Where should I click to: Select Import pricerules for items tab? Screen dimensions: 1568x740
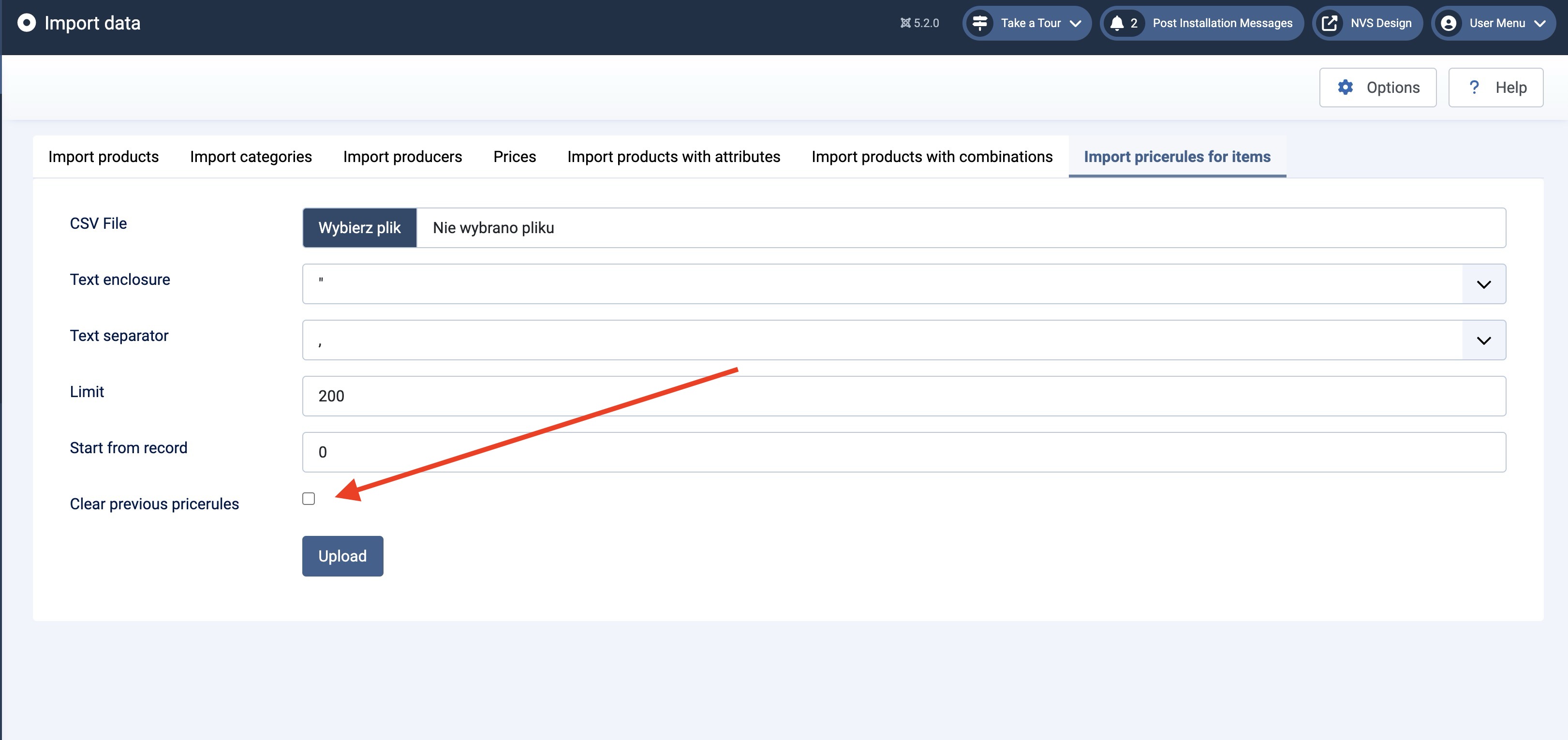1177,156
